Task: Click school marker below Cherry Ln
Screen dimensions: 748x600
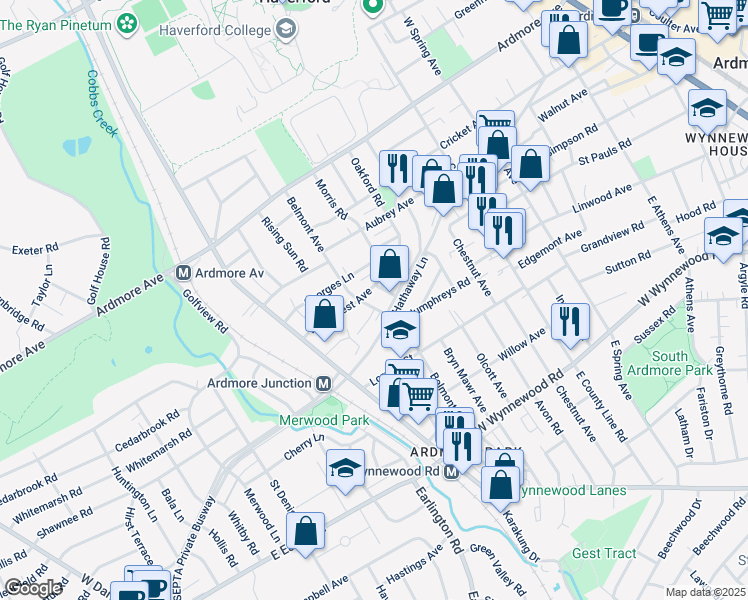Action: pyautogui.click(x=345, y=469)
